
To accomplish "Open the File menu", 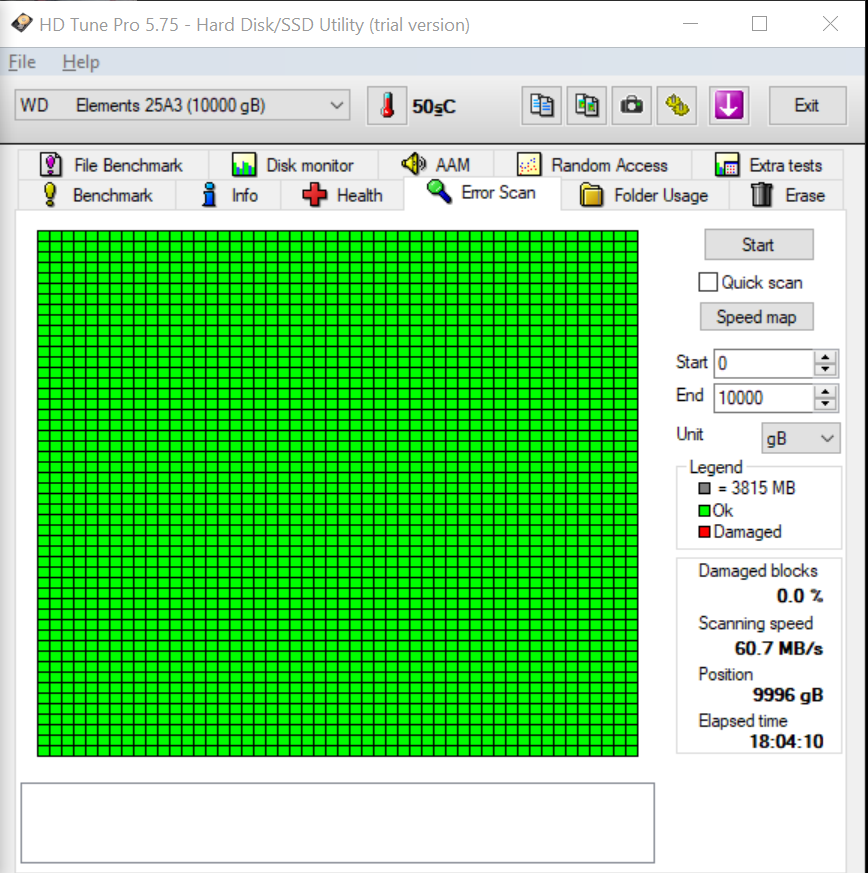I will pyautogui.click(x=22, y=62).
